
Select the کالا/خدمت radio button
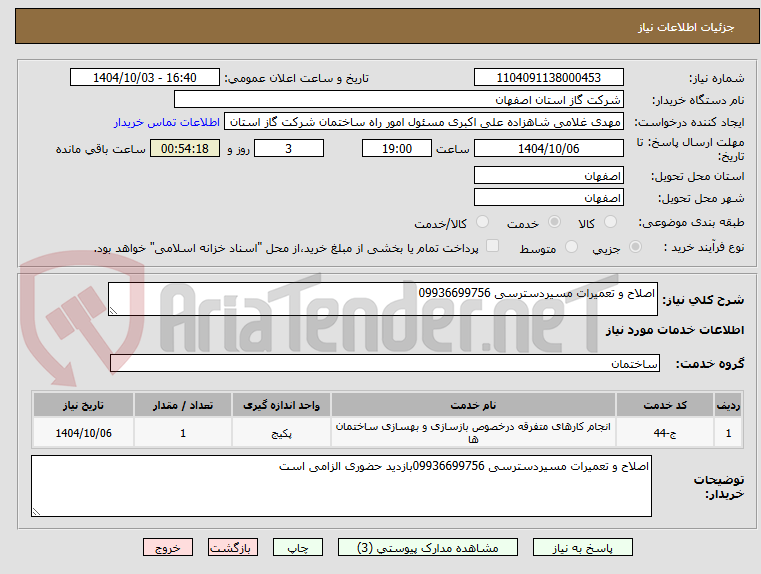pos(482,222)
